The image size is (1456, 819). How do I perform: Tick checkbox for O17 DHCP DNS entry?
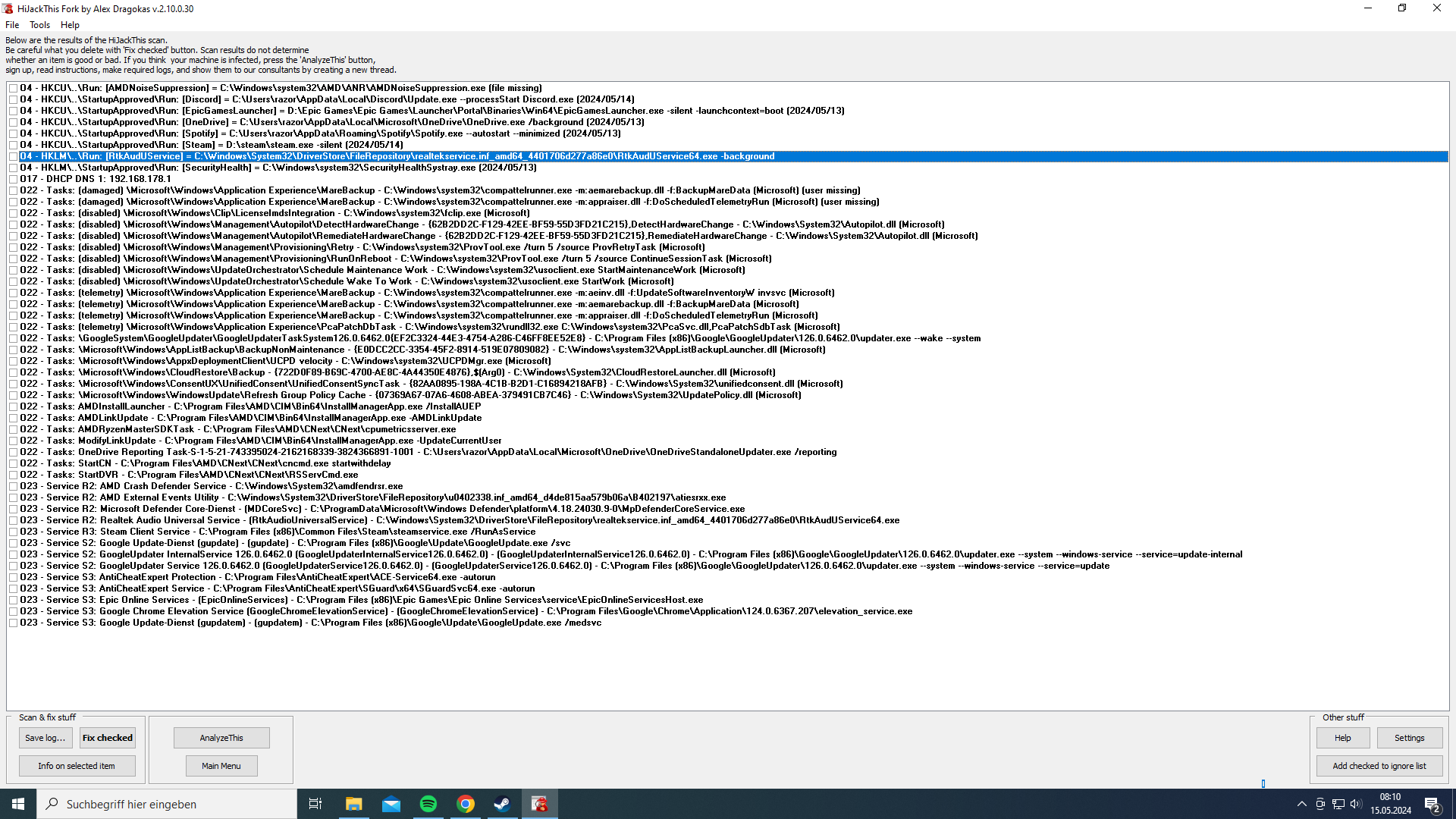14,179
